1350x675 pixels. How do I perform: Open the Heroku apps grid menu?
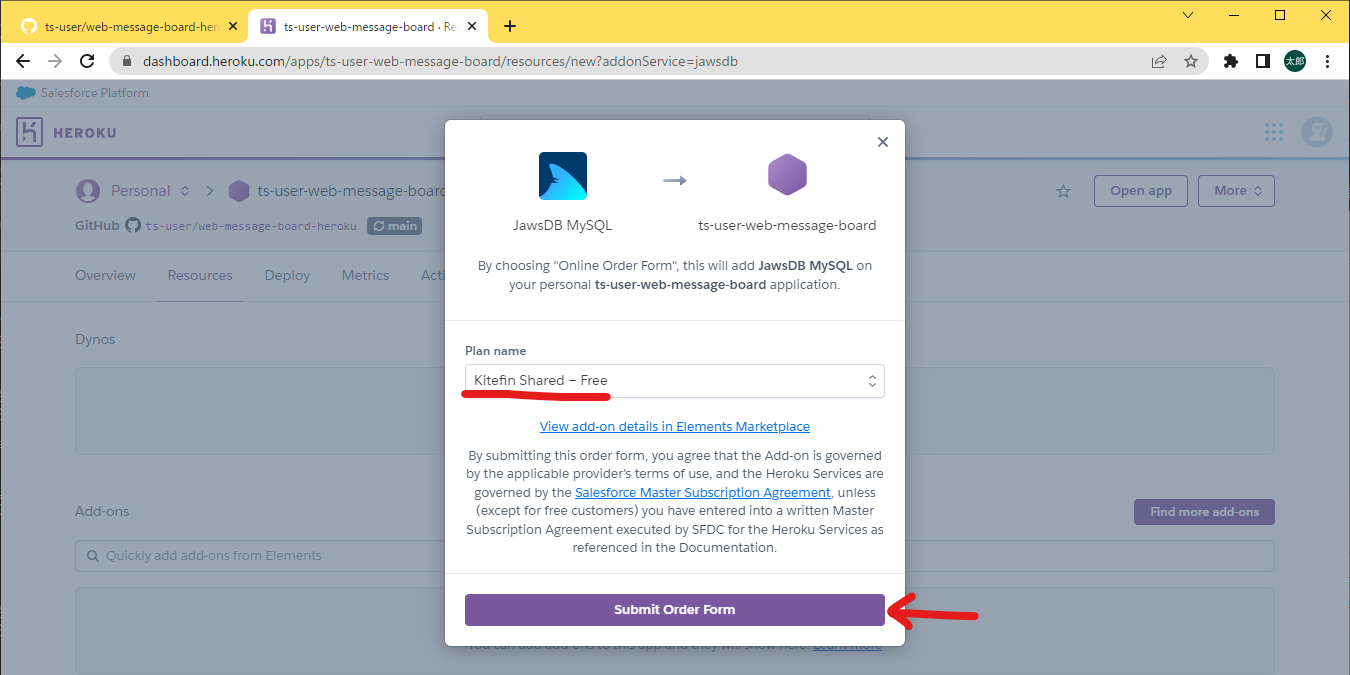pyautogui.click(x=1274, y=132)
